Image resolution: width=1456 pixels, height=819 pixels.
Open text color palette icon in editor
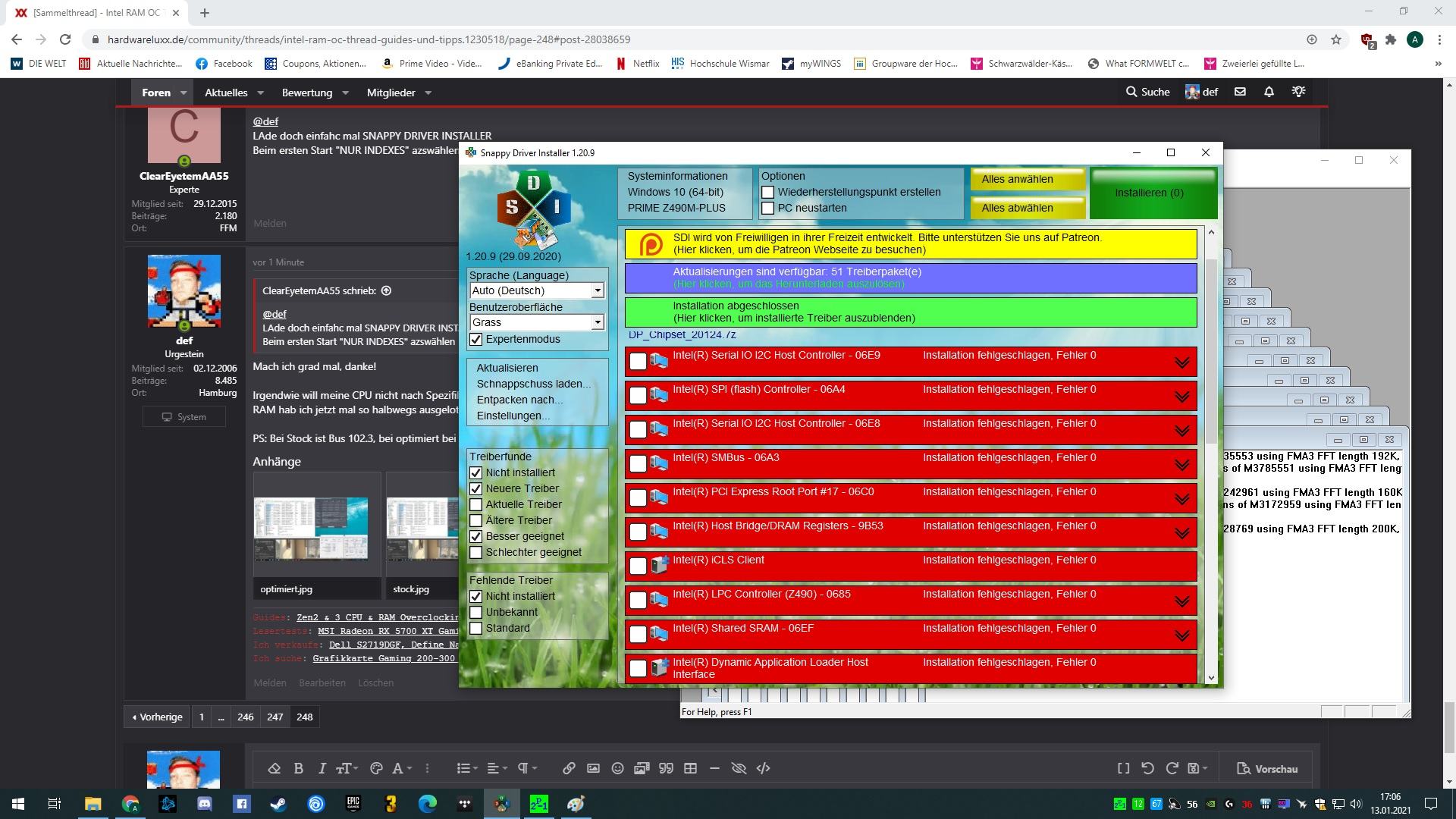(376, 768)
